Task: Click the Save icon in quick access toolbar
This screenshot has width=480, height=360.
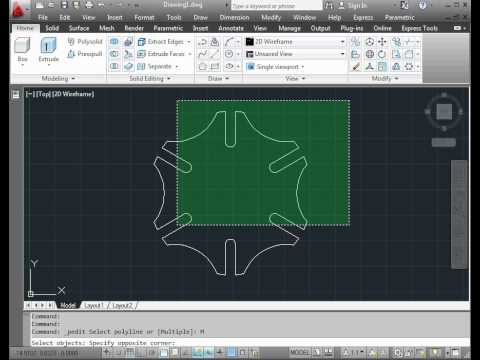Action: point(64,5)
